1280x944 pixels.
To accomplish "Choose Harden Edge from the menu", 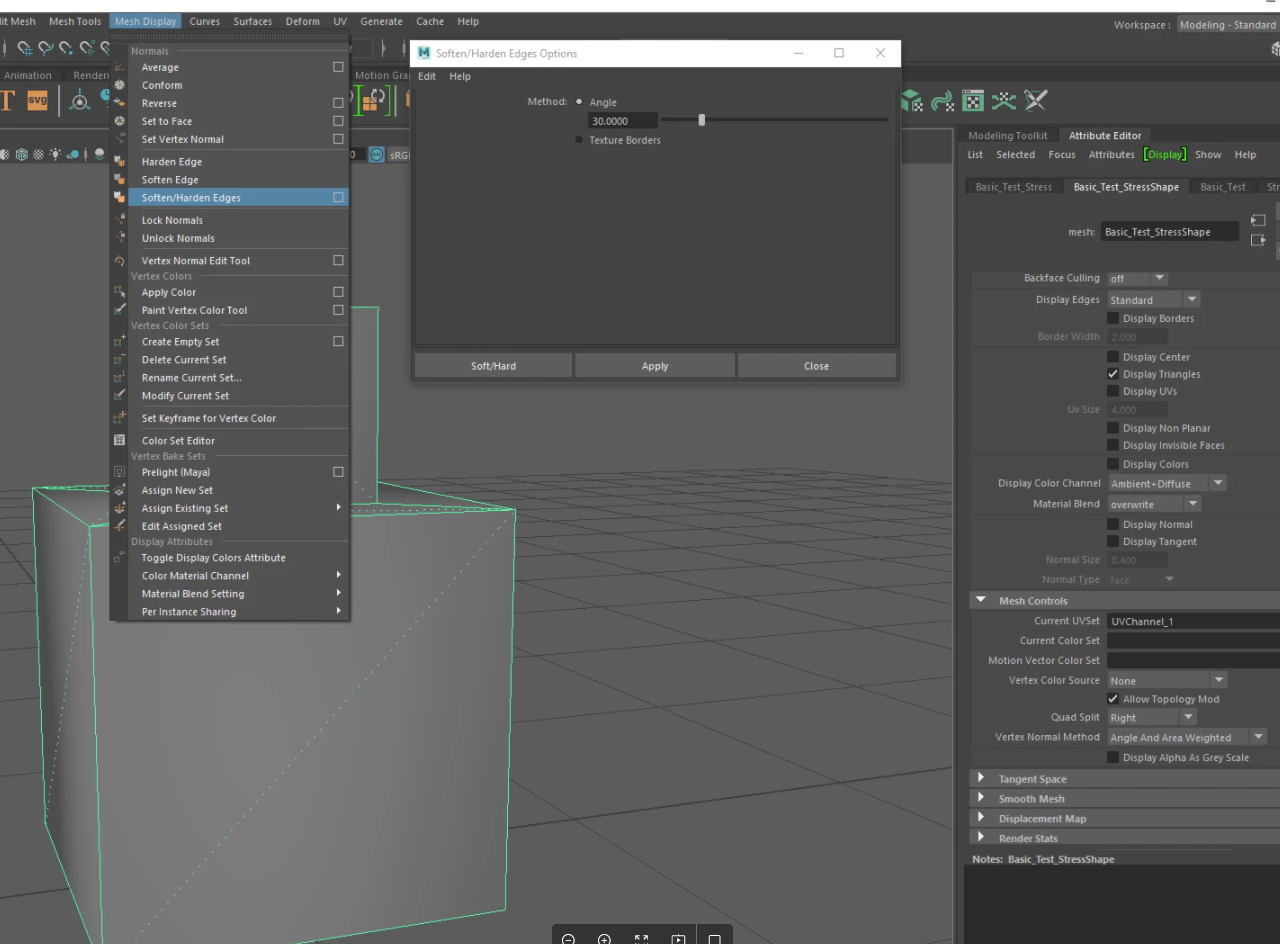I will 171,162.
